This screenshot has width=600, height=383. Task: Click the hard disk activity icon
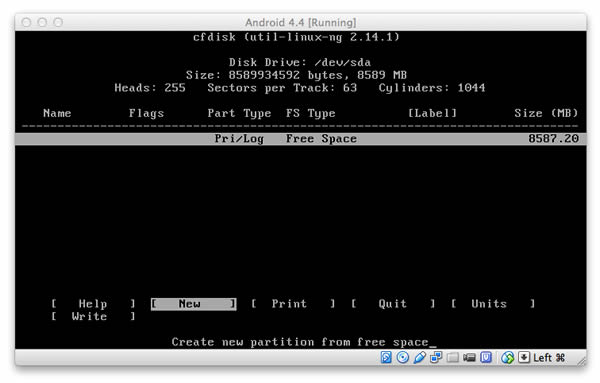click(x=386, y=358)
